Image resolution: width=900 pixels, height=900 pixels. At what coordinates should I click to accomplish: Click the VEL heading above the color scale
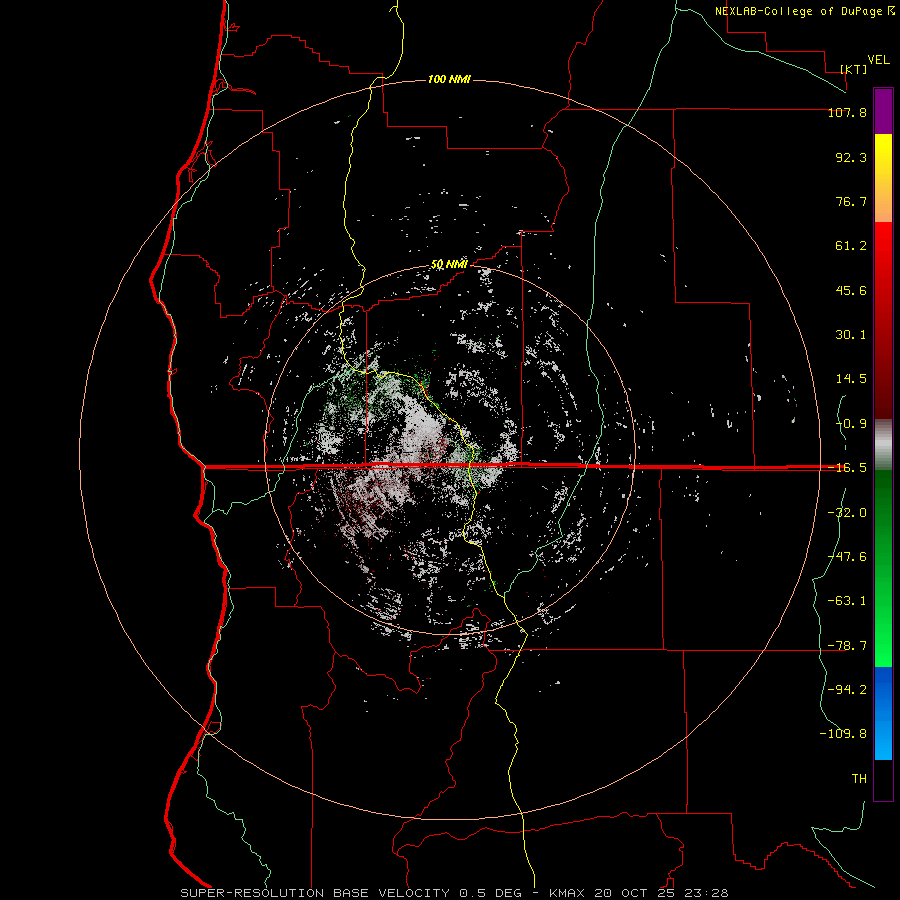click(x=878, y=60)
